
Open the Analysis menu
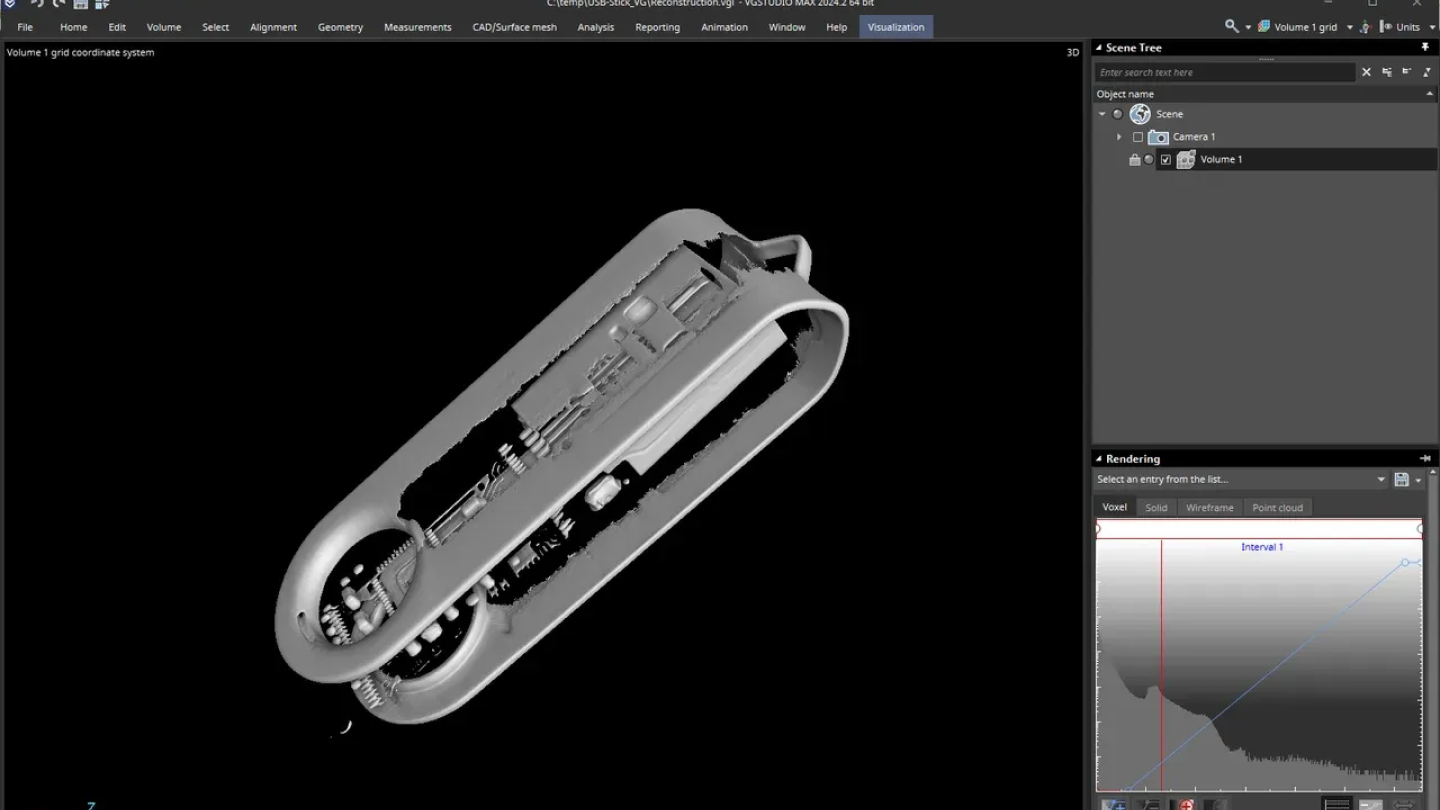595,27
